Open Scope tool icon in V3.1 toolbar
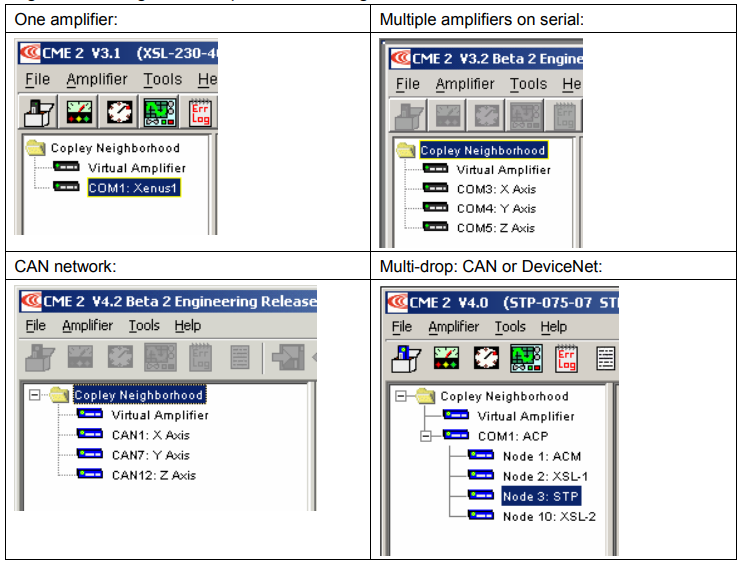Screen dimensions: 741x564 pos(160,113)
